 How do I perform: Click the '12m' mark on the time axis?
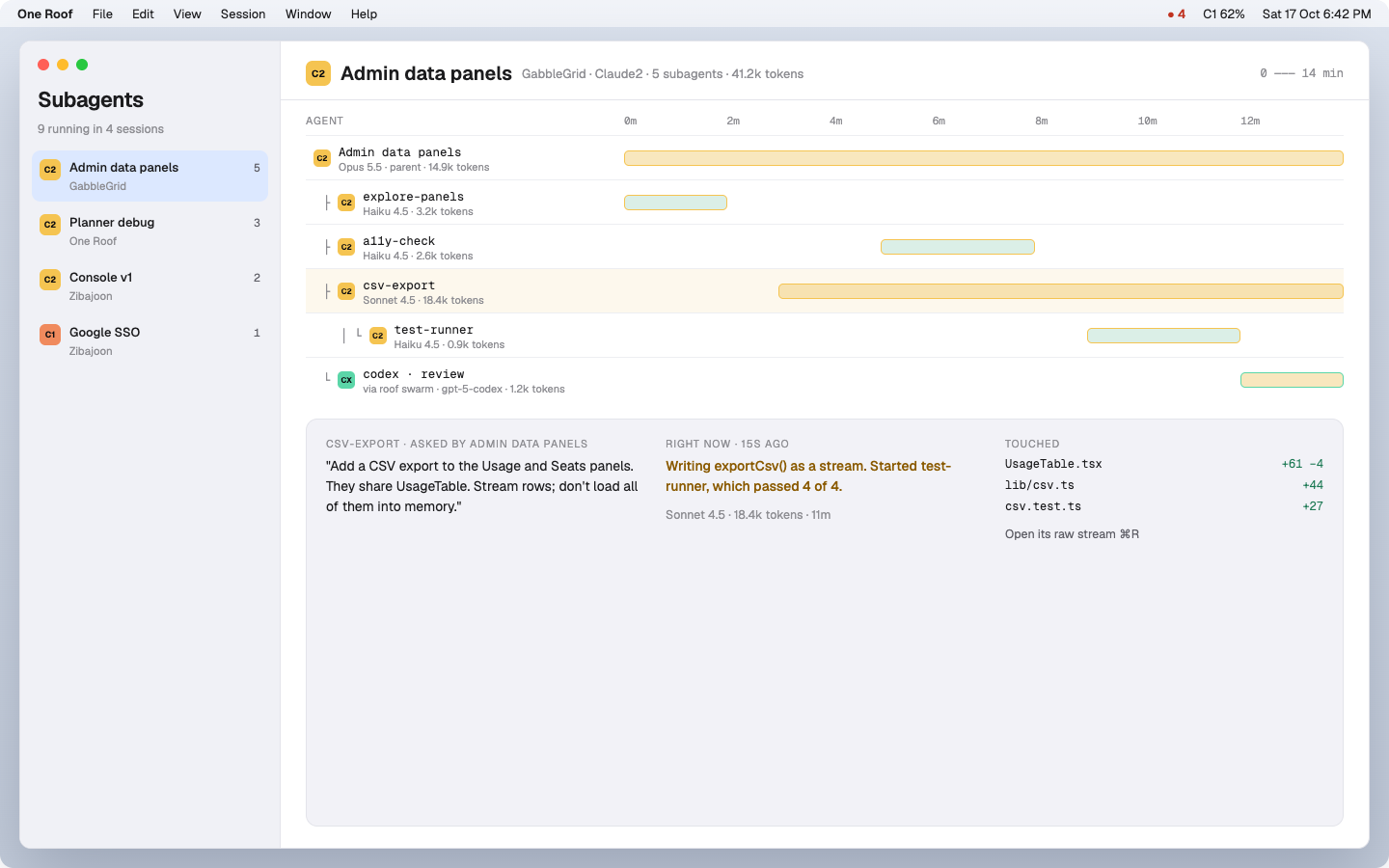tap(1250, 121)
